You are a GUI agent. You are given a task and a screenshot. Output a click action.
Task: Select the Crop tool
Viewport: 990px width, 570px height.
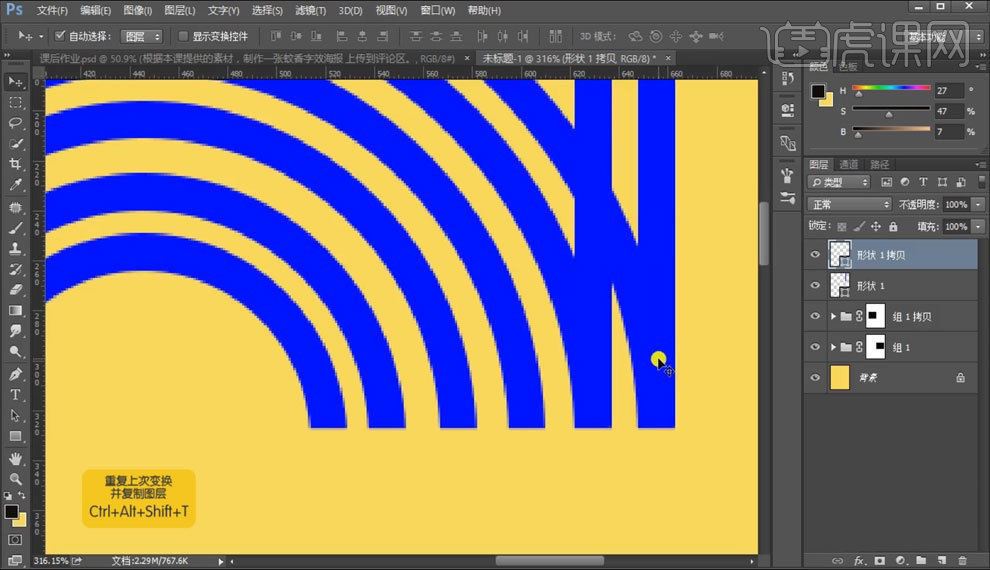tap(15, 164)
